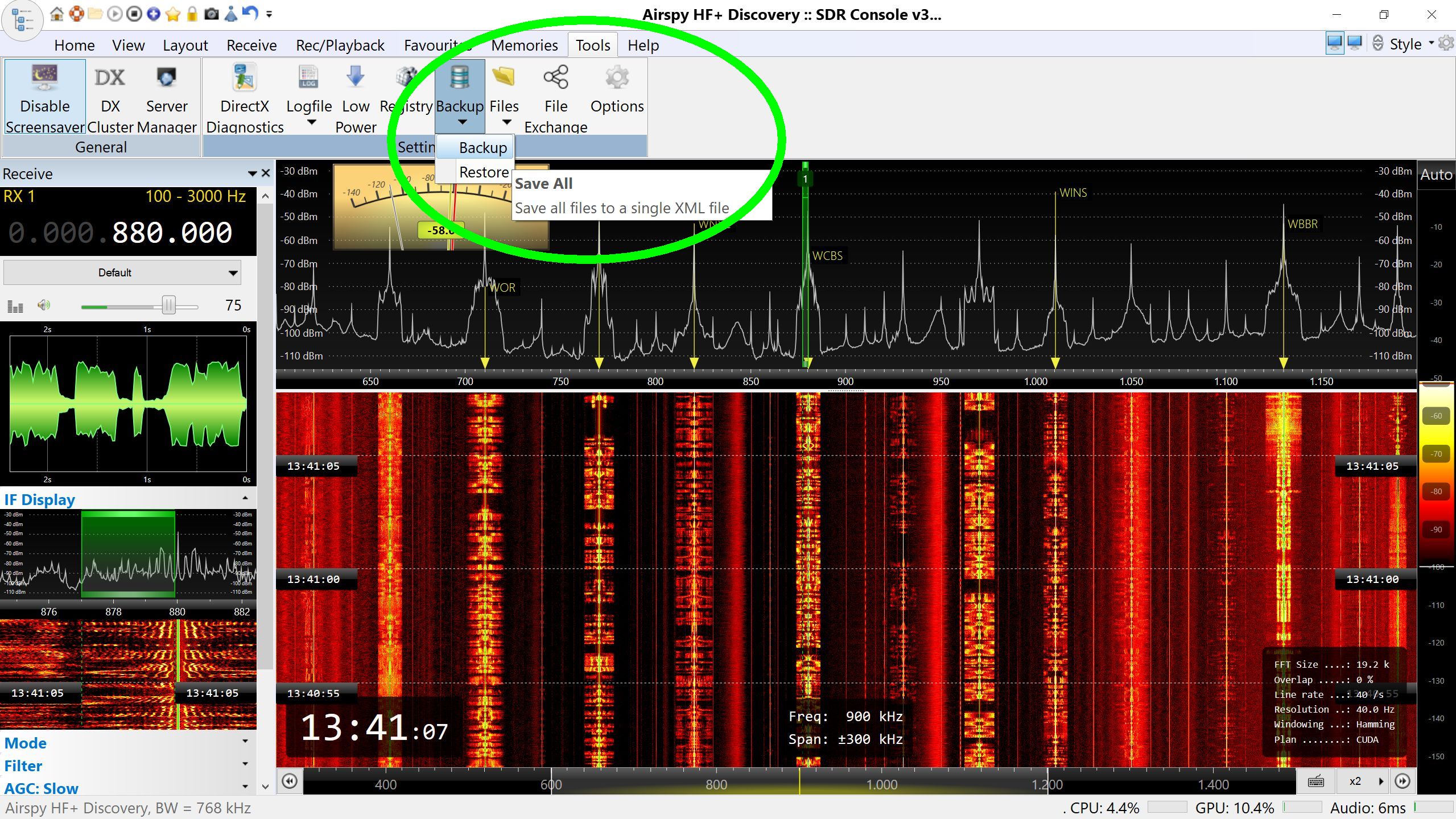The image size is (1456, 819).
Task: Click the x2 zoom button
Action: (x=1355, y=781)
